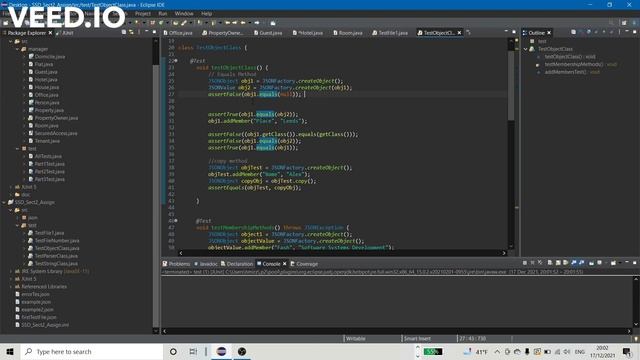The height and width of the screenshot is (360, 640).
Task: Show the hidden editor tabs list
Action: [x=469, y=33]
